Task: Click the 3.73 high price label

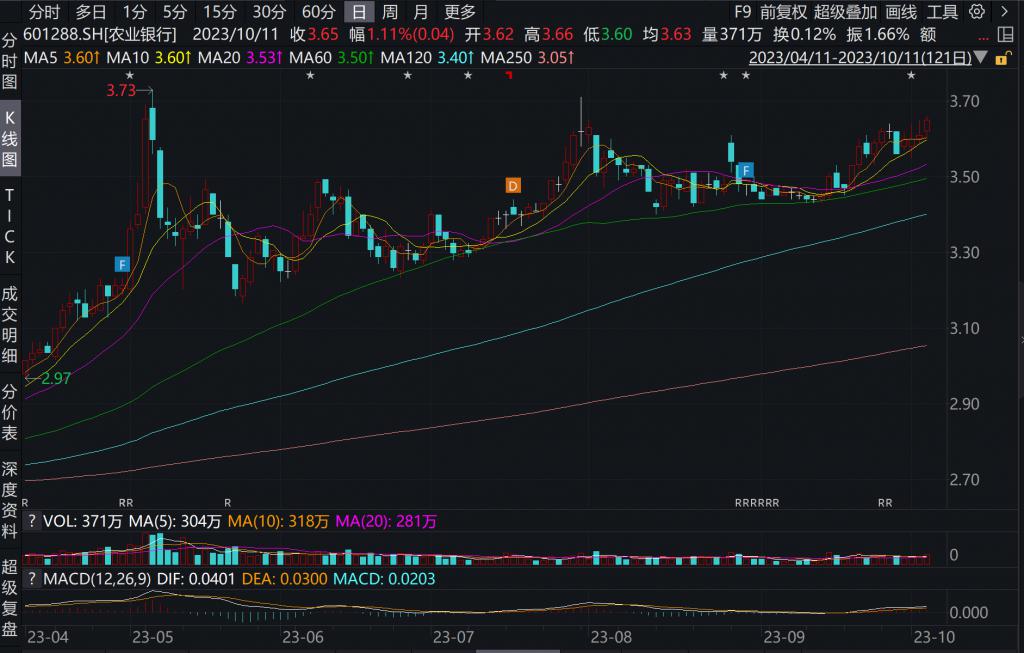Action: [x=121, y=90]
